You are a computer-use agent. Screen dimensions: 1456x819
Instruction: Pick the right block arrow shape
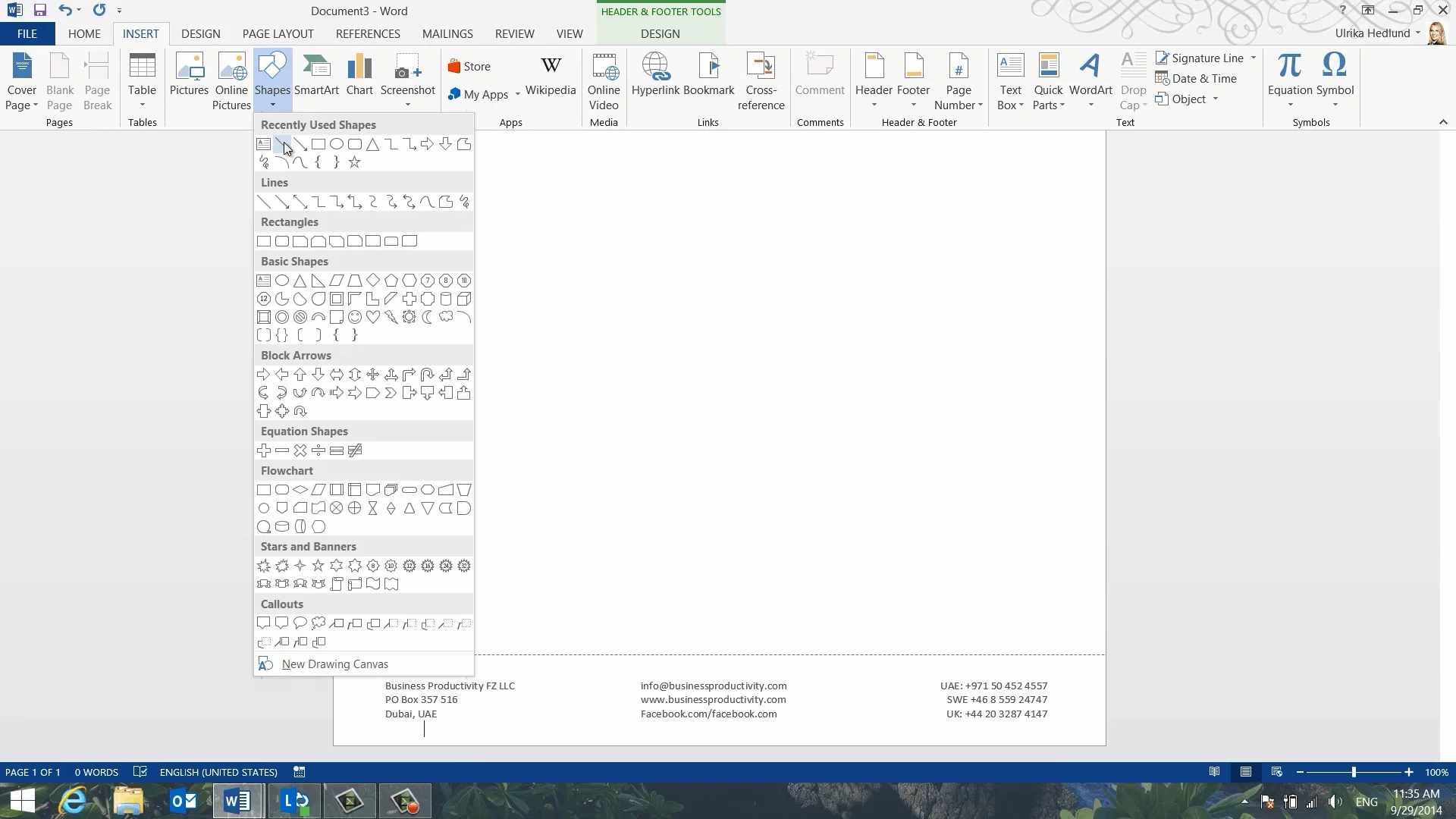click(263, 375)
